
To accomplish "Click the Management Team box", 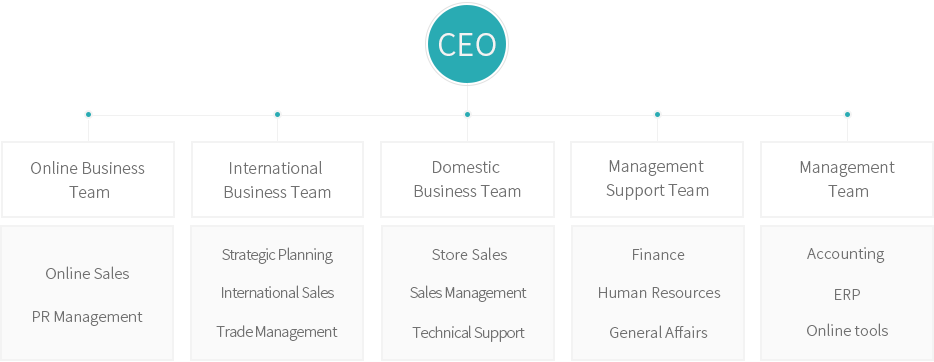I will [x=847, y=179].
